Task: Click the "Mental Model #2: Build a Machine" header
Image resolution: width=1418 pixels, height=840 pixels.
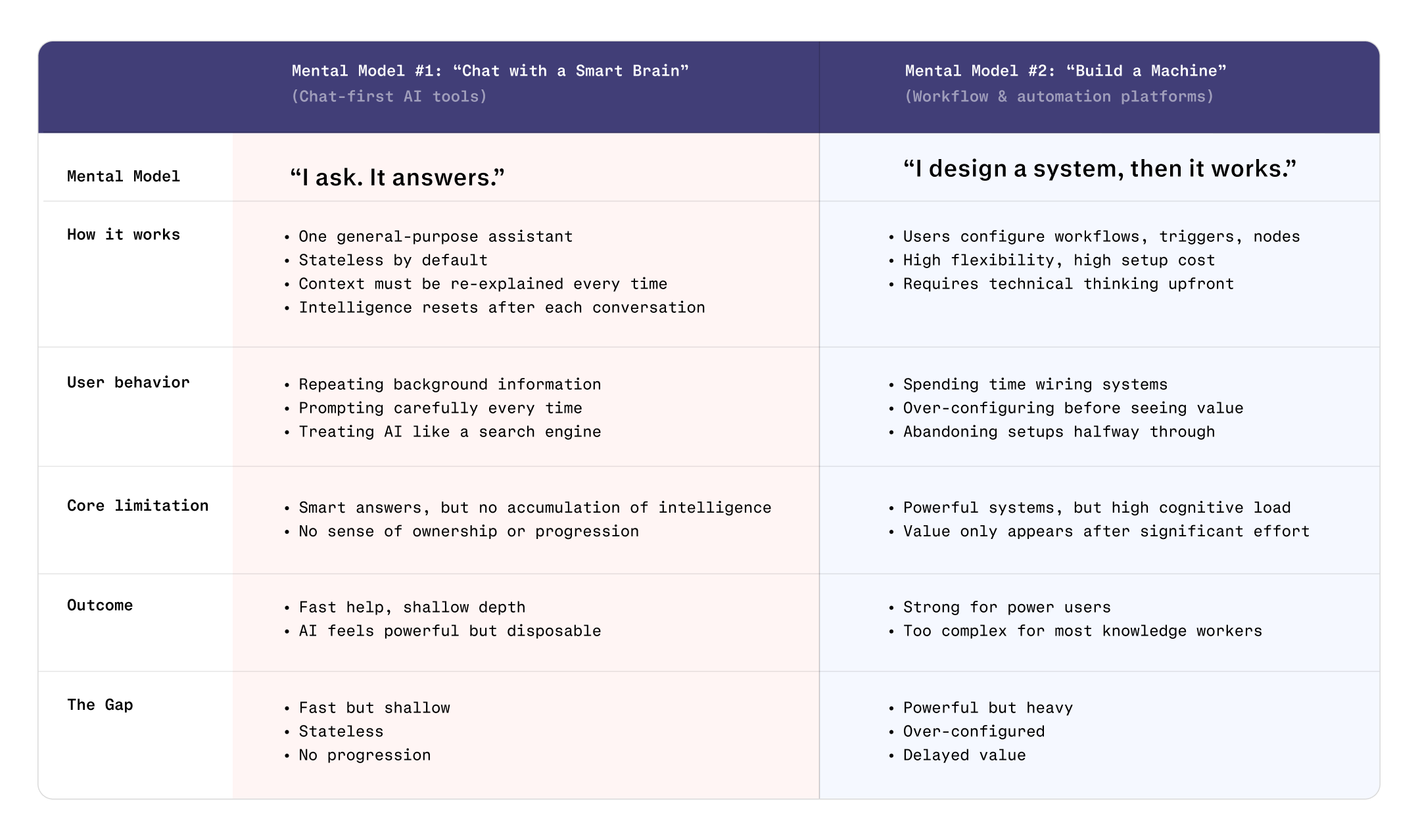Action: pos(1066,71)
